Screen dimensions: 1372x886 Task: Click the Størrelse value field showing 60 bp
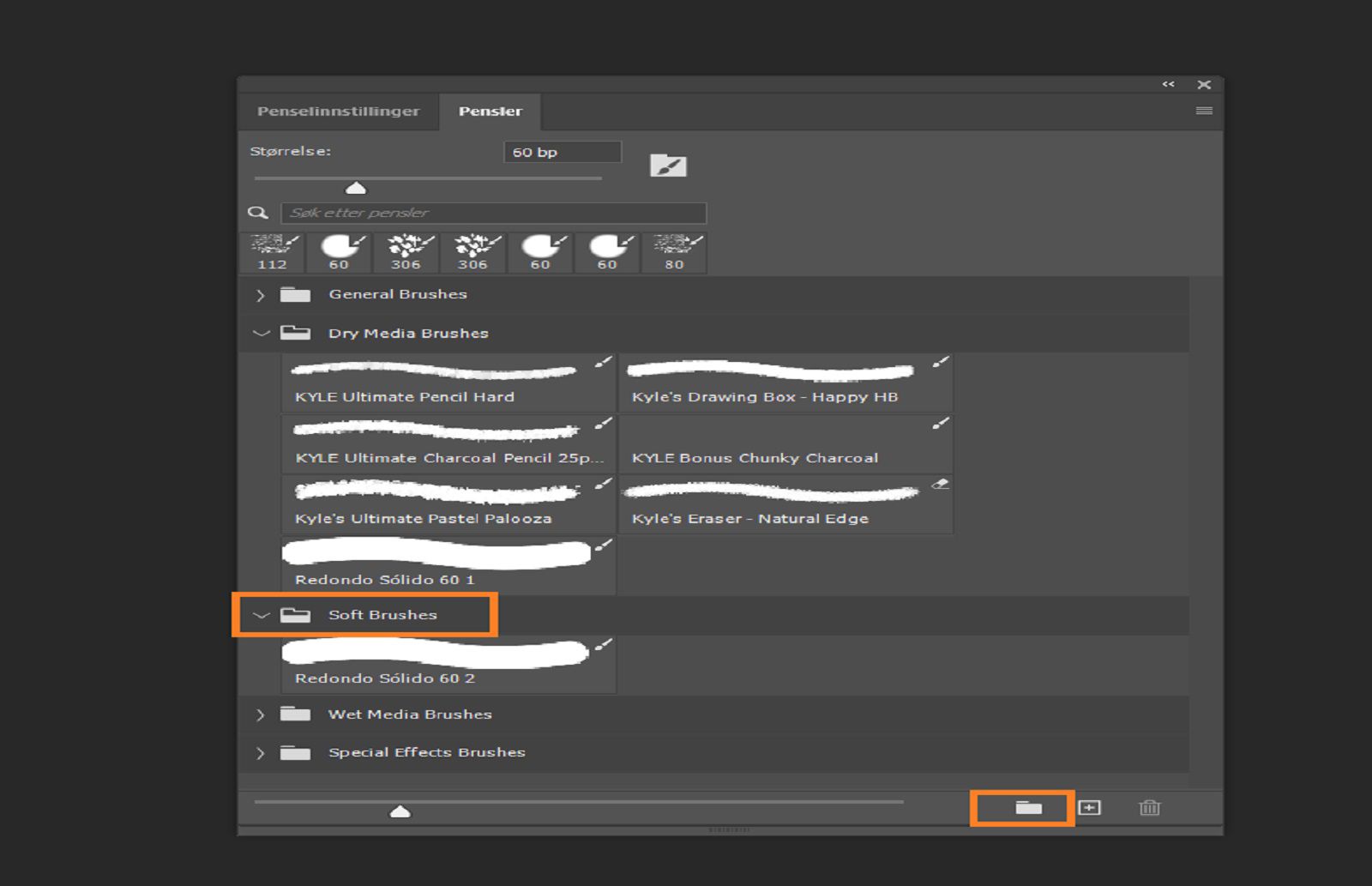[x=563, y=152]
